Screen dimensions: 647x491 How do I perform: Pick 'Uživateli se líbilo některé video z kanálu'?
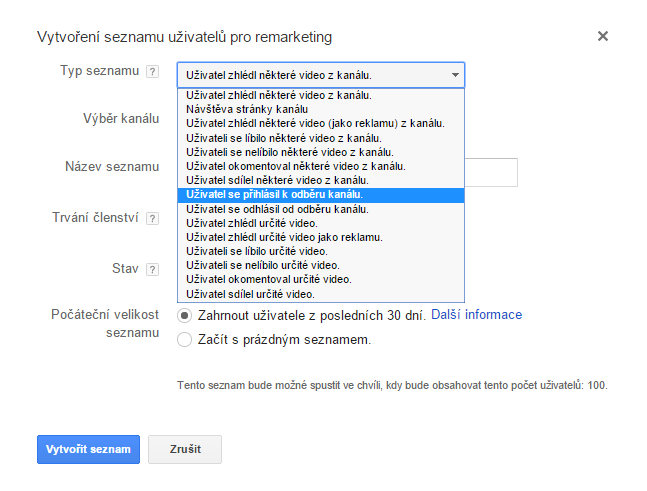(321, 138)
